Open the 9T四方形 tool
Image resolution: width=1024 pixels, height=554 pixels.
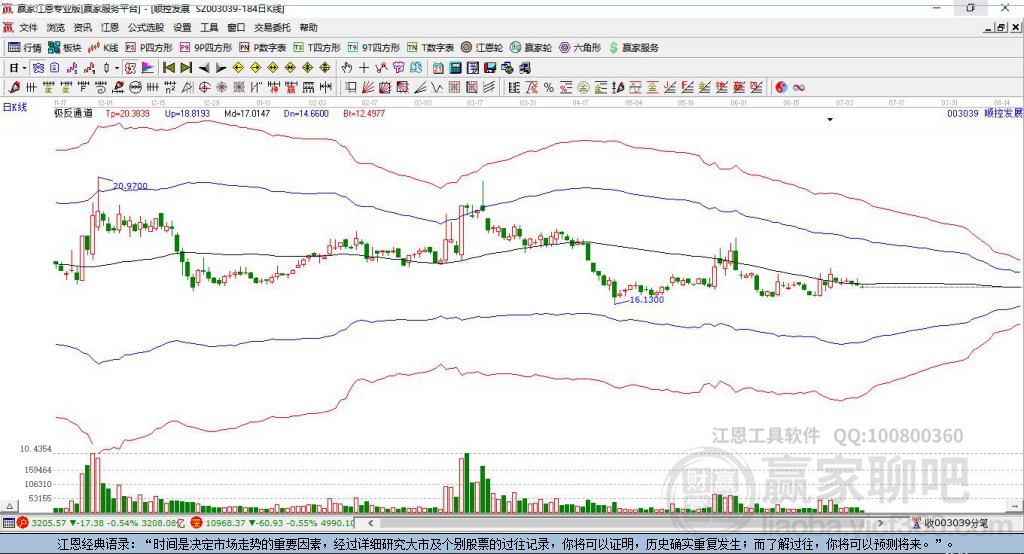click(374, 48)
